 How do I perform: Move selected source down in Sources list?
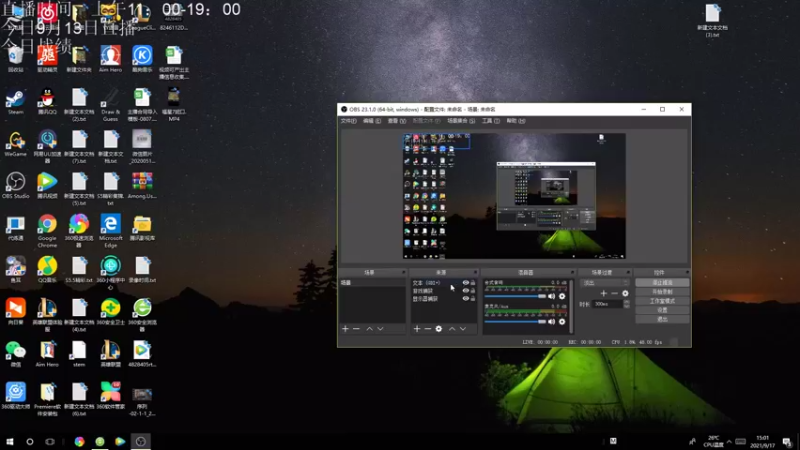point(463,329)
